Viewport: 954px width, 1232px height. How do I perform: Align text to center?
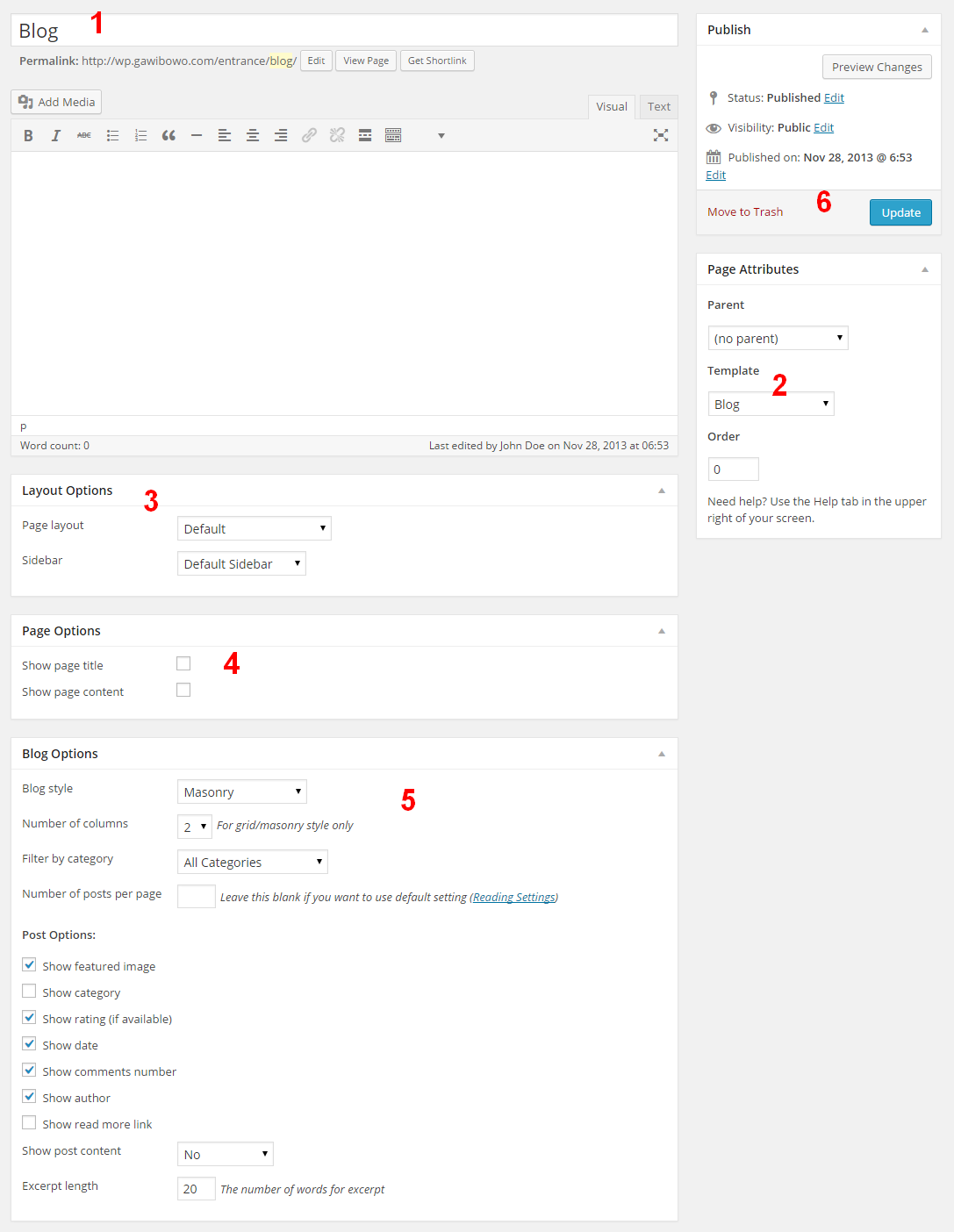click(x=253, y=135)
